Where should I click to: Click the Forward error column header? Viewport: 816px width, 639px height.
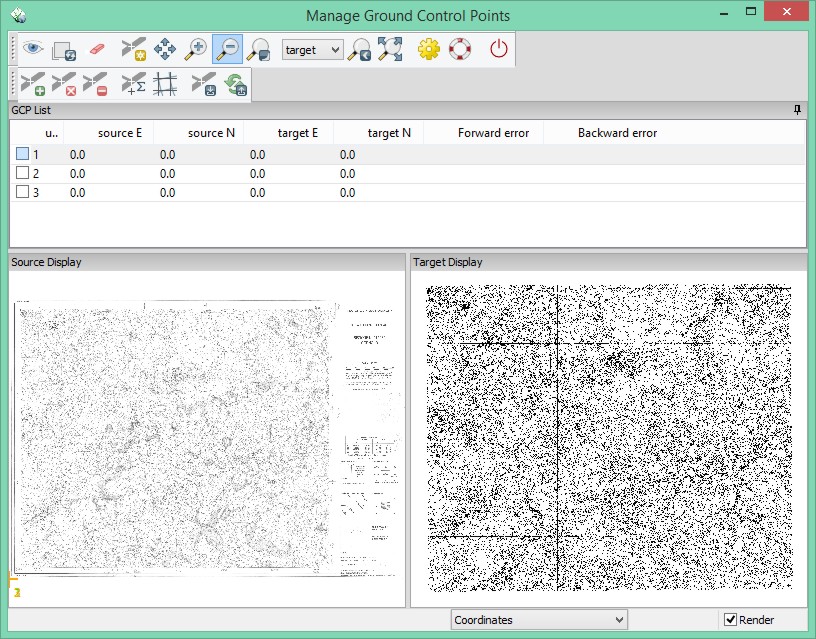click(x=484, y=133)
